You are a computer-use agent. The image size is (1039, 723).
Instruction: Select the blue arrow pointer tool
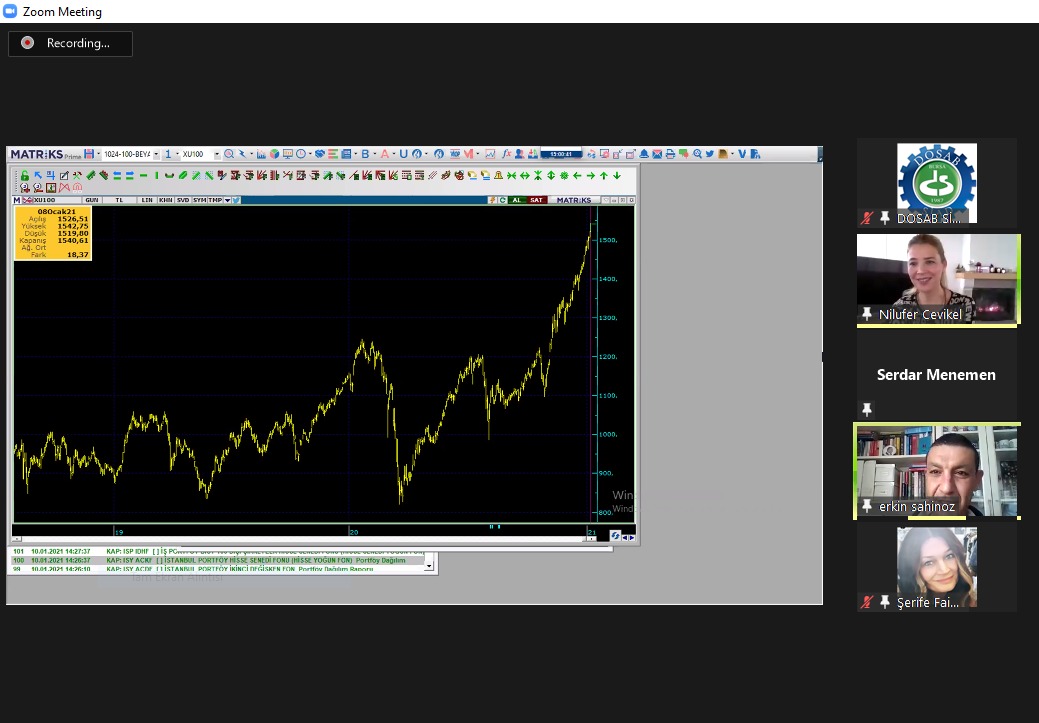[x=38, y=176]
